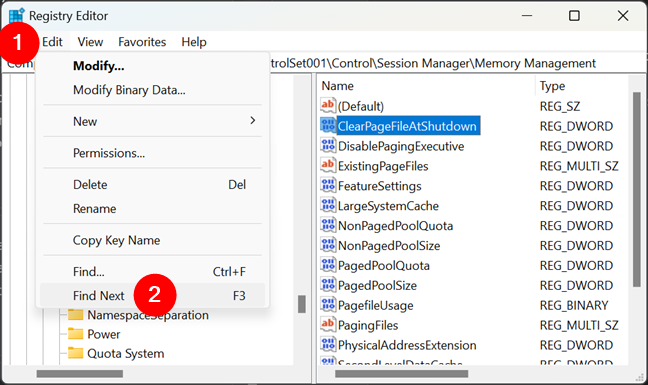The width and height of the screenshot is (648, 385).
Task: Choose Copy Key Name
Action: (x=152, y=240)
